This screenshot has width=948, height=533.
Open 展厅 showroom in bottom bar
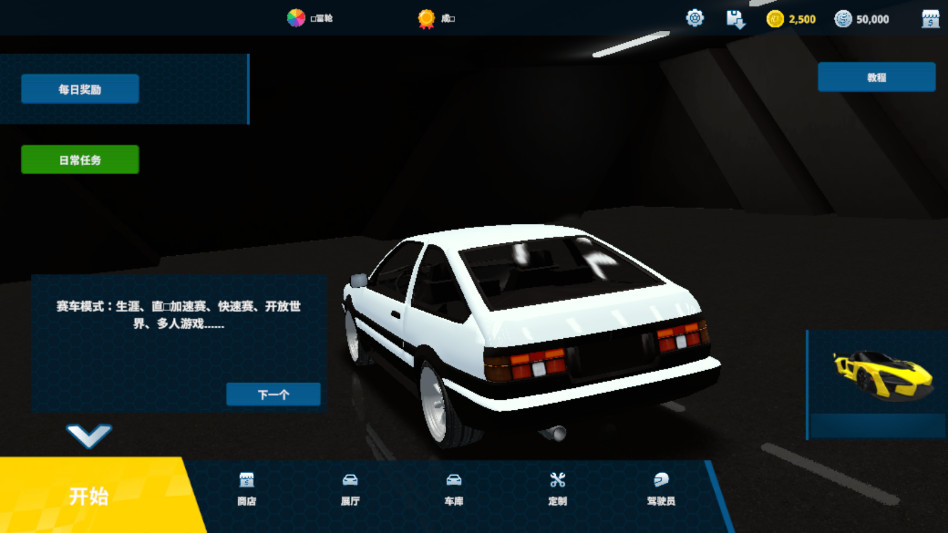click(x=350, y=489)
